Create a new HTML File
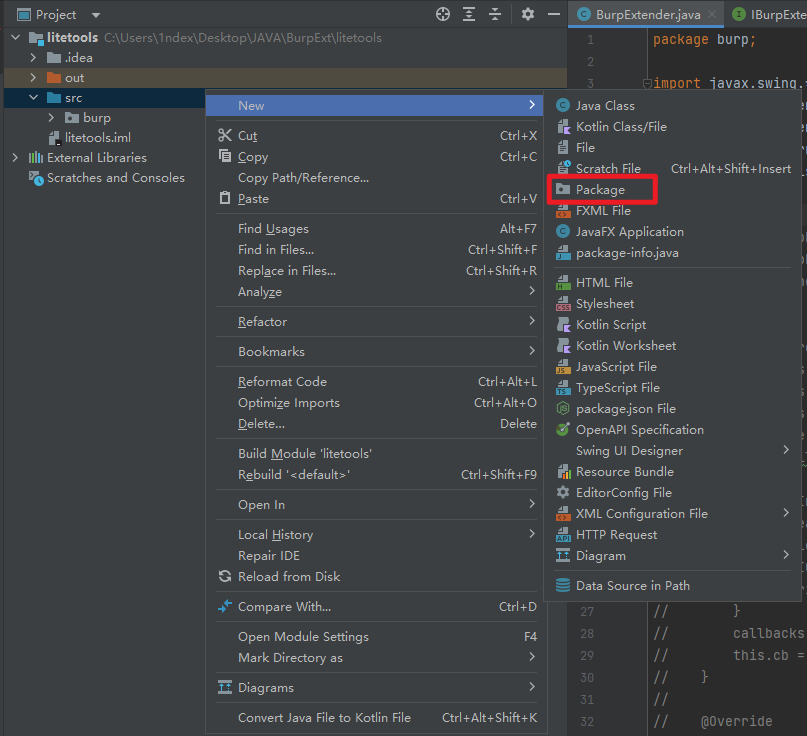This screenshot has height=736, width=807. pyautogui.click(x=673, y=283)
